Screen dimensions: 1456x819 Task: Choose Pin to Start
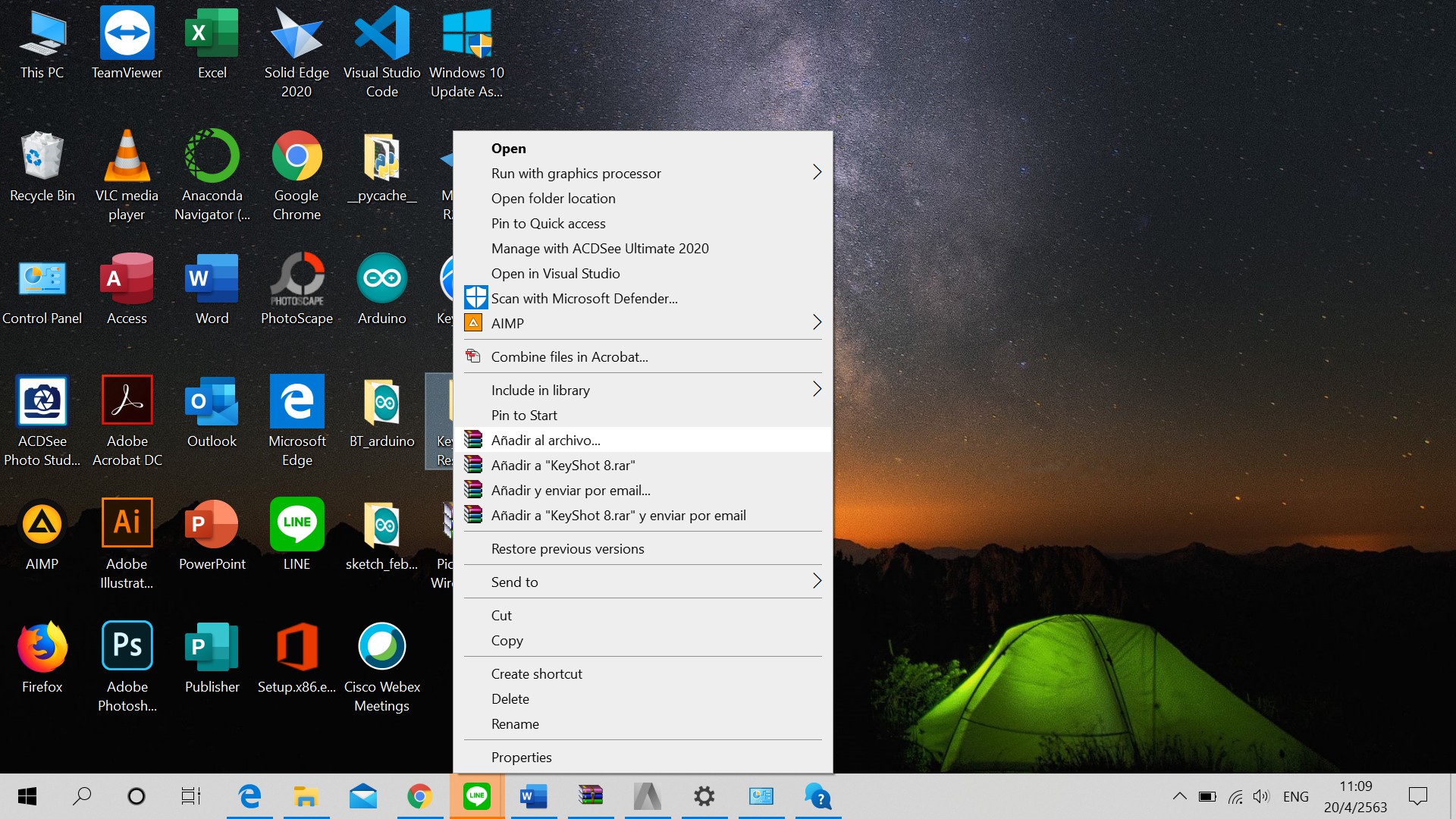pyautogui.click(x=642, y=416)
